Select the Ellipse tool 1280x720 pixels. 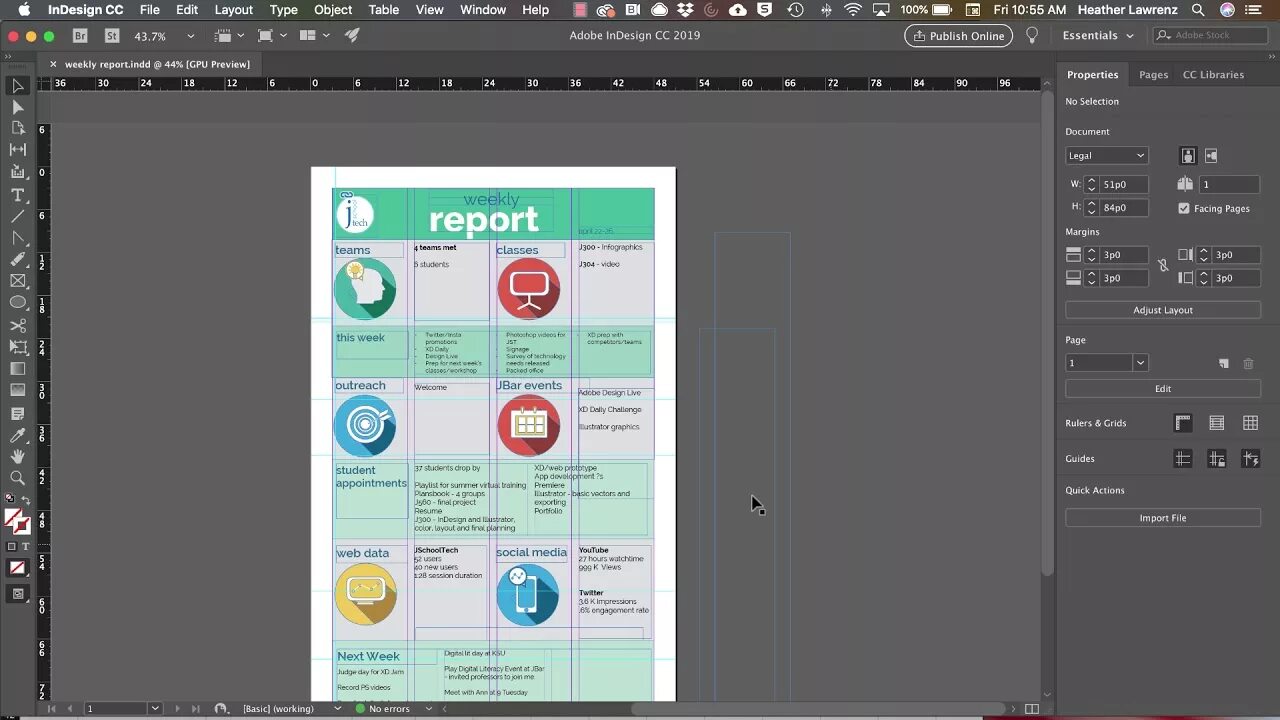pos(17,302)
